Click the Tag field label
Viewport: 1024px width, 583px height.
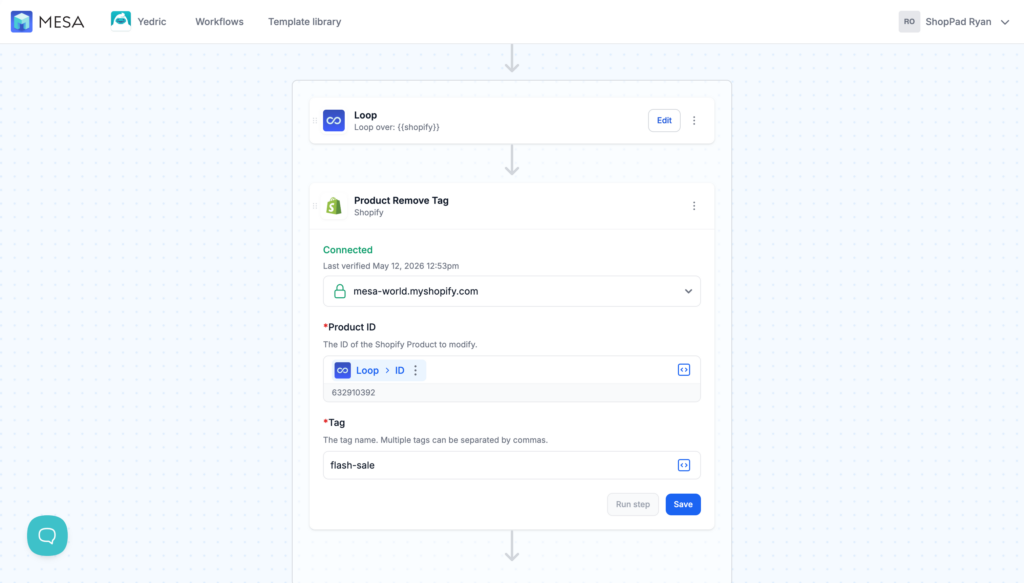coord(334,422)
